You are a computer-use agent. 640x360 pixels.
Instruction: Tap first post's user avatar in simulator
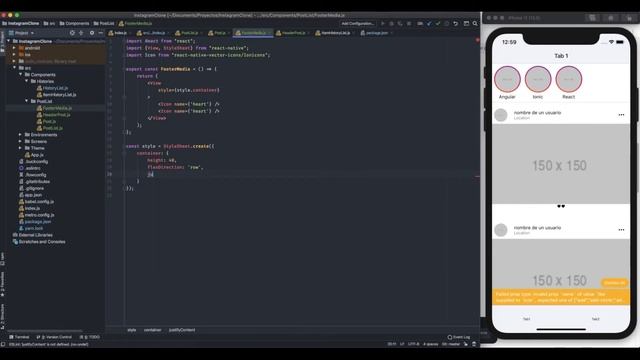point(501,115)
